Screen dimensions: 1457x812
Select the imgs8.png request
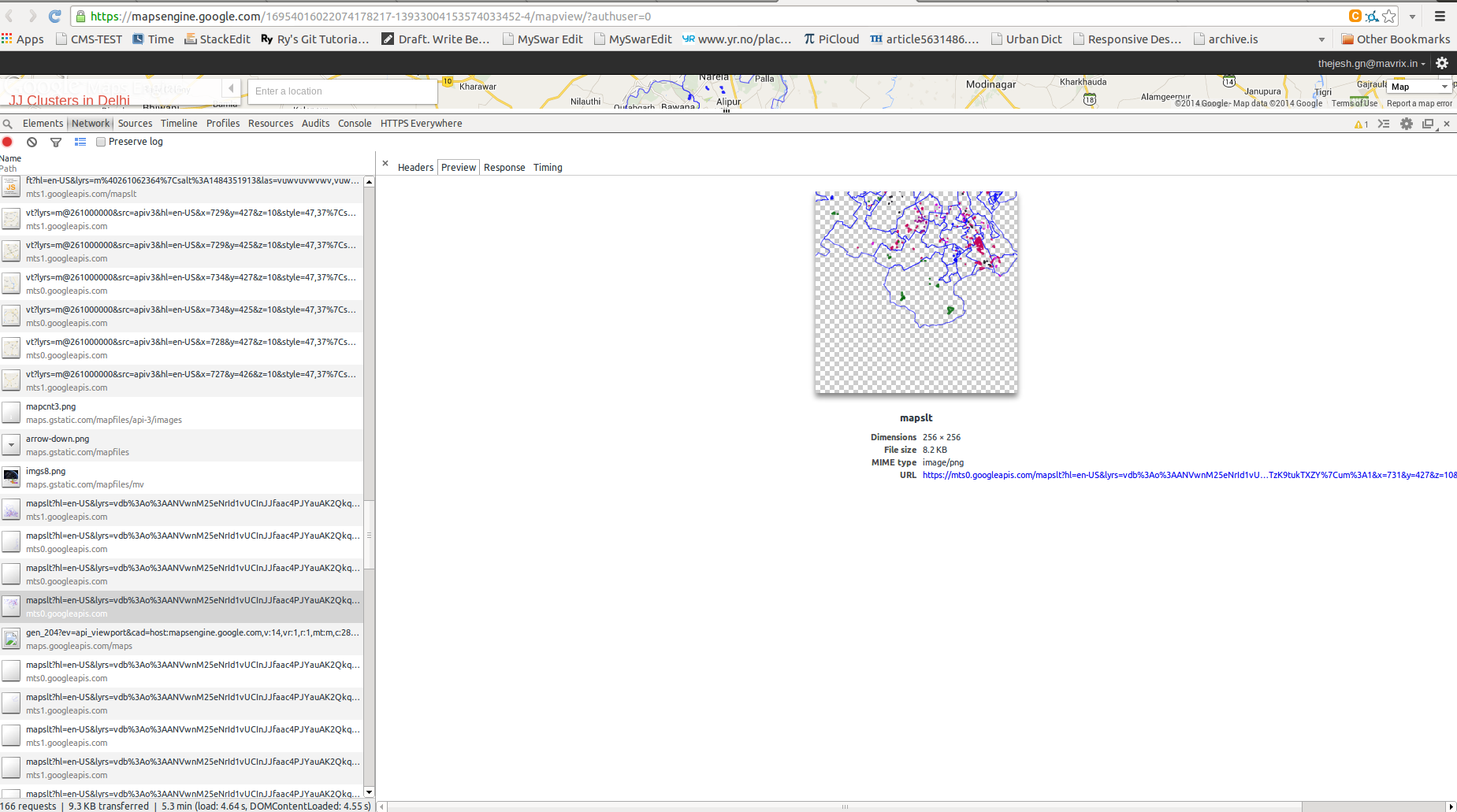pyautogui.click(x=182, y=478)
